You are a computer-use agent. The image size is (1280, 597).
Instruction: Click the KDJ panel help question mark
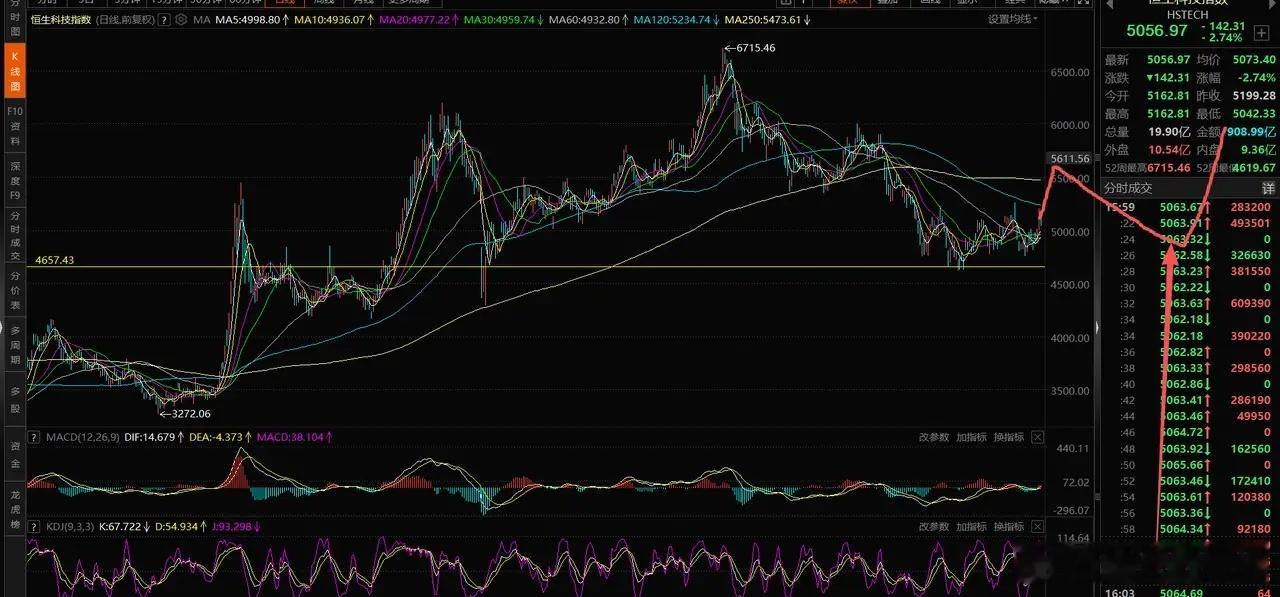coord(35,526)
